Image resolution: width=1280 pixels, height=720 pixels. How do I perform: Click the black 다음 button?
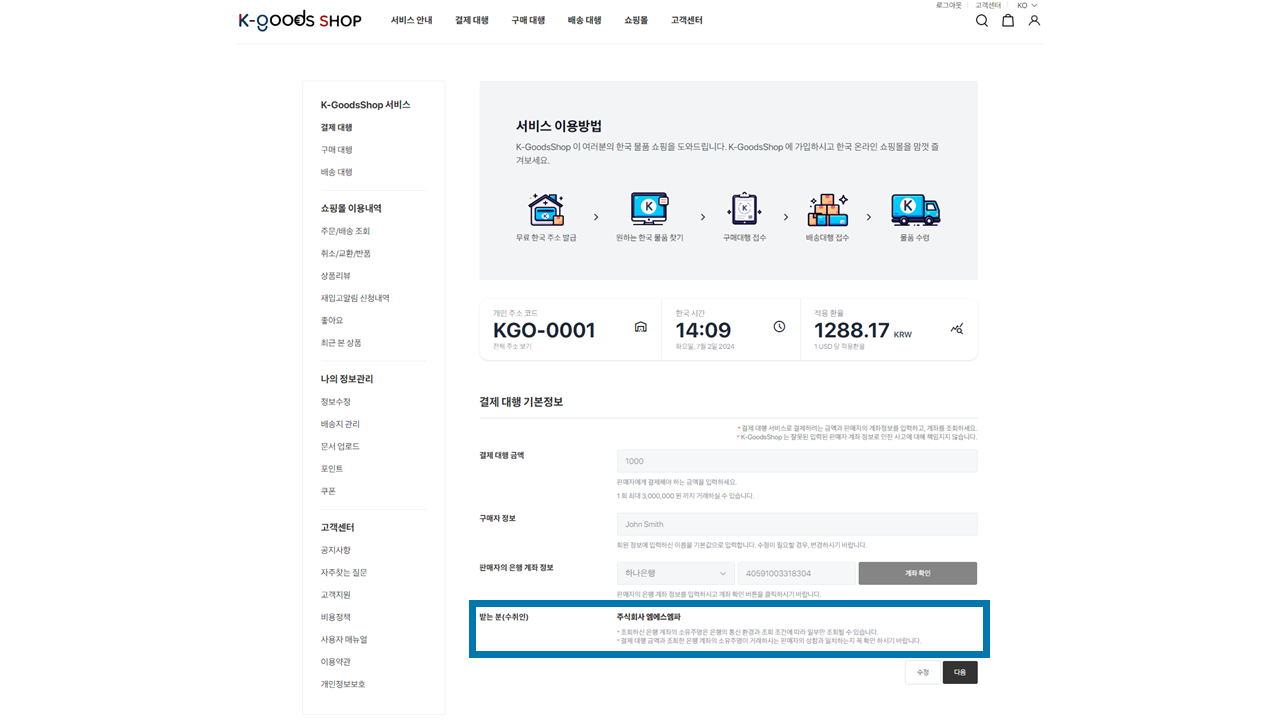tap(959, 672)
